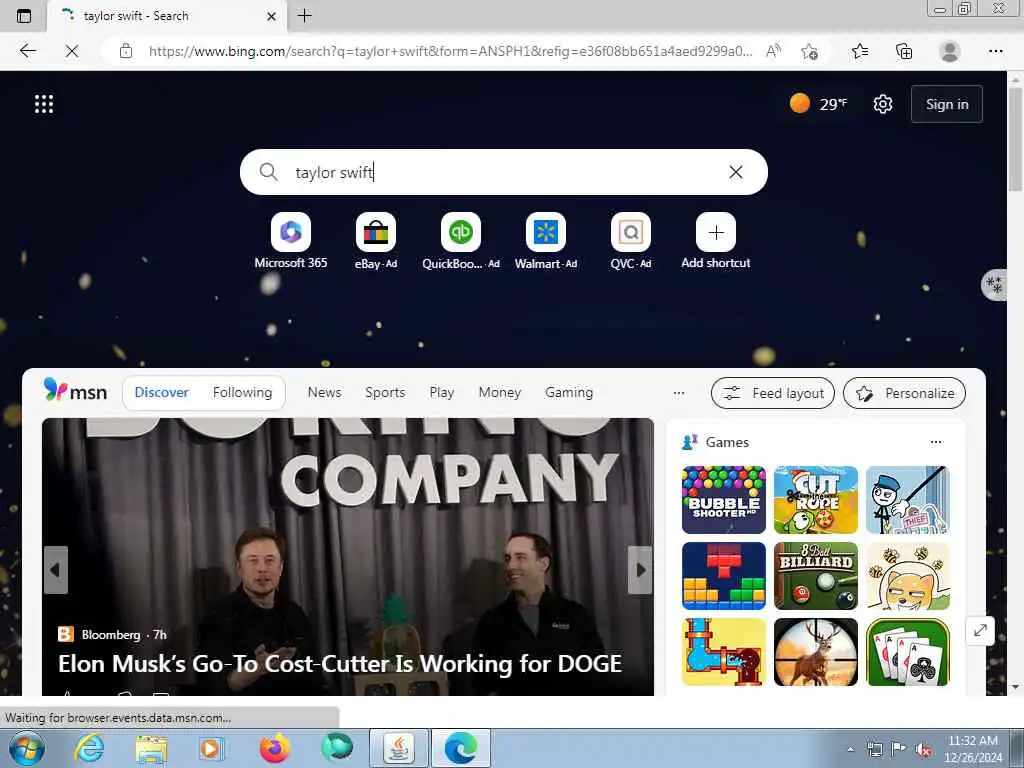This screenshot has width=1024, height=768.
Task: Open a new tab with the plus button
Action: (304, 16)
